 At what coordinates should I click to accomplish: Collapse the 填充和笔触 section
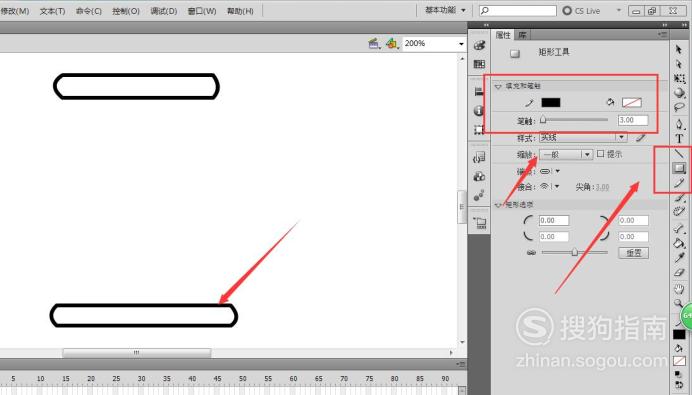coord(498,87)
